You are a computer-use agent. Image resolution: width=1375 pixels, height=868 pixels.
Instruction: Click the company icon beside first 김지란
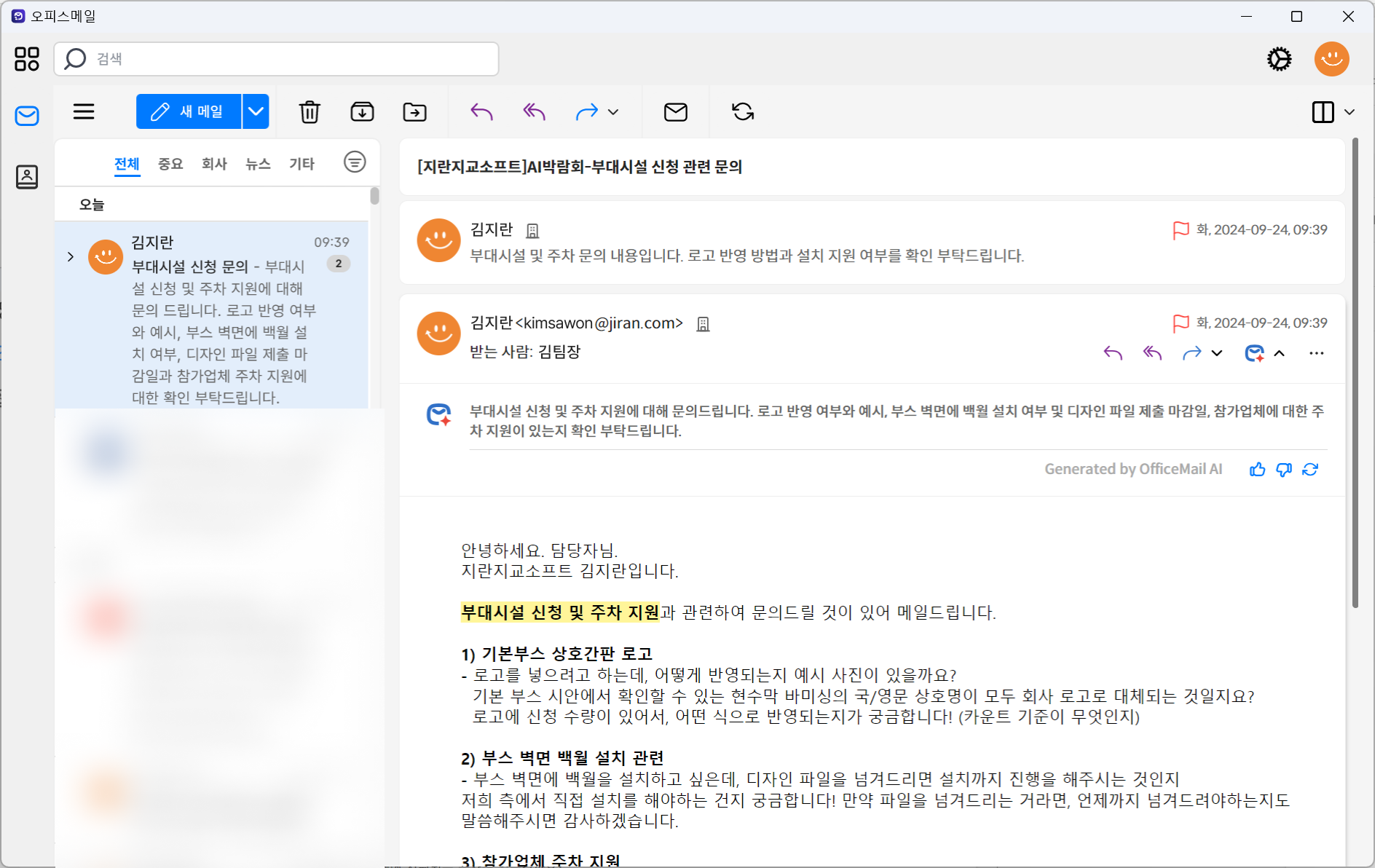[x=532, y=231]
